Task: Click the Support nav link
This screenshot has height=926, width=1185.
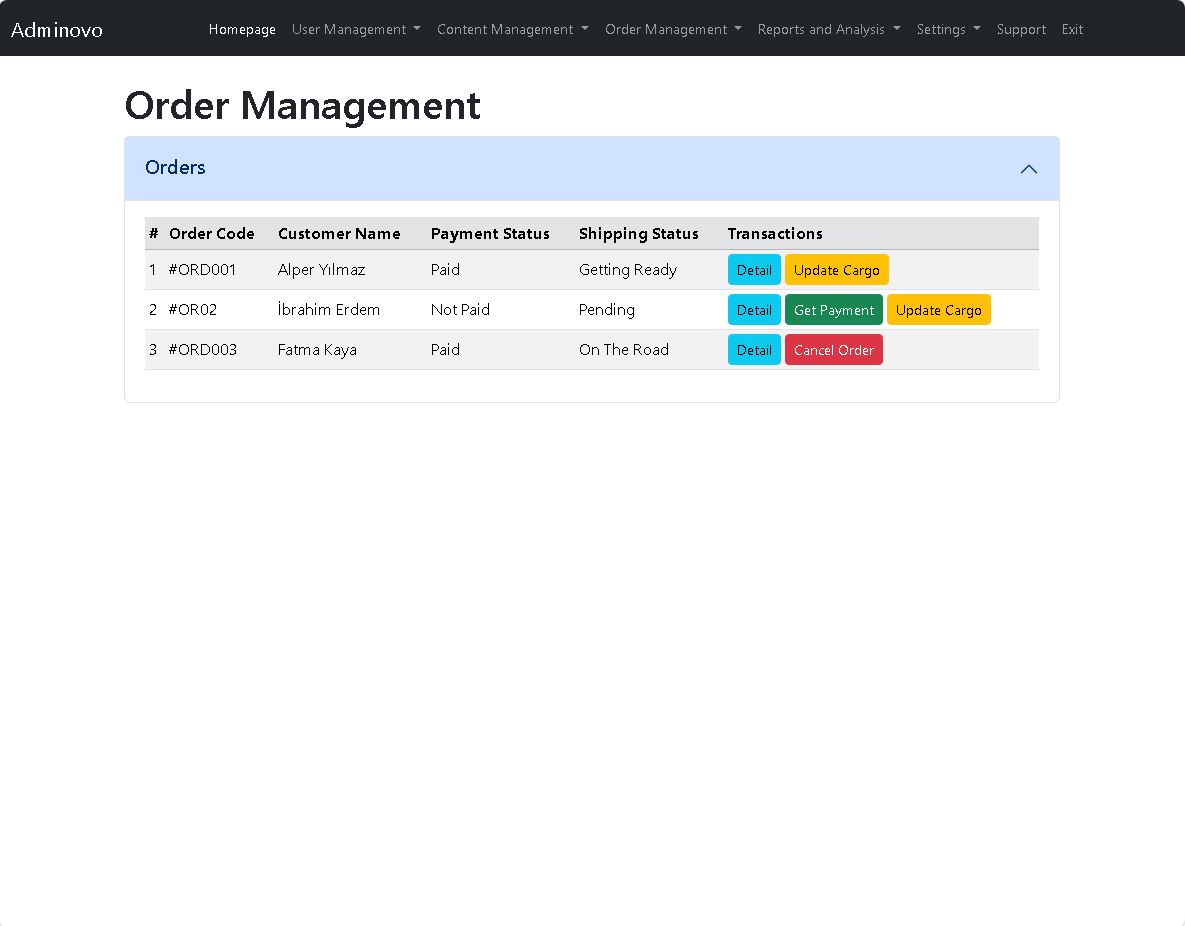Action: coord(1021,29)
